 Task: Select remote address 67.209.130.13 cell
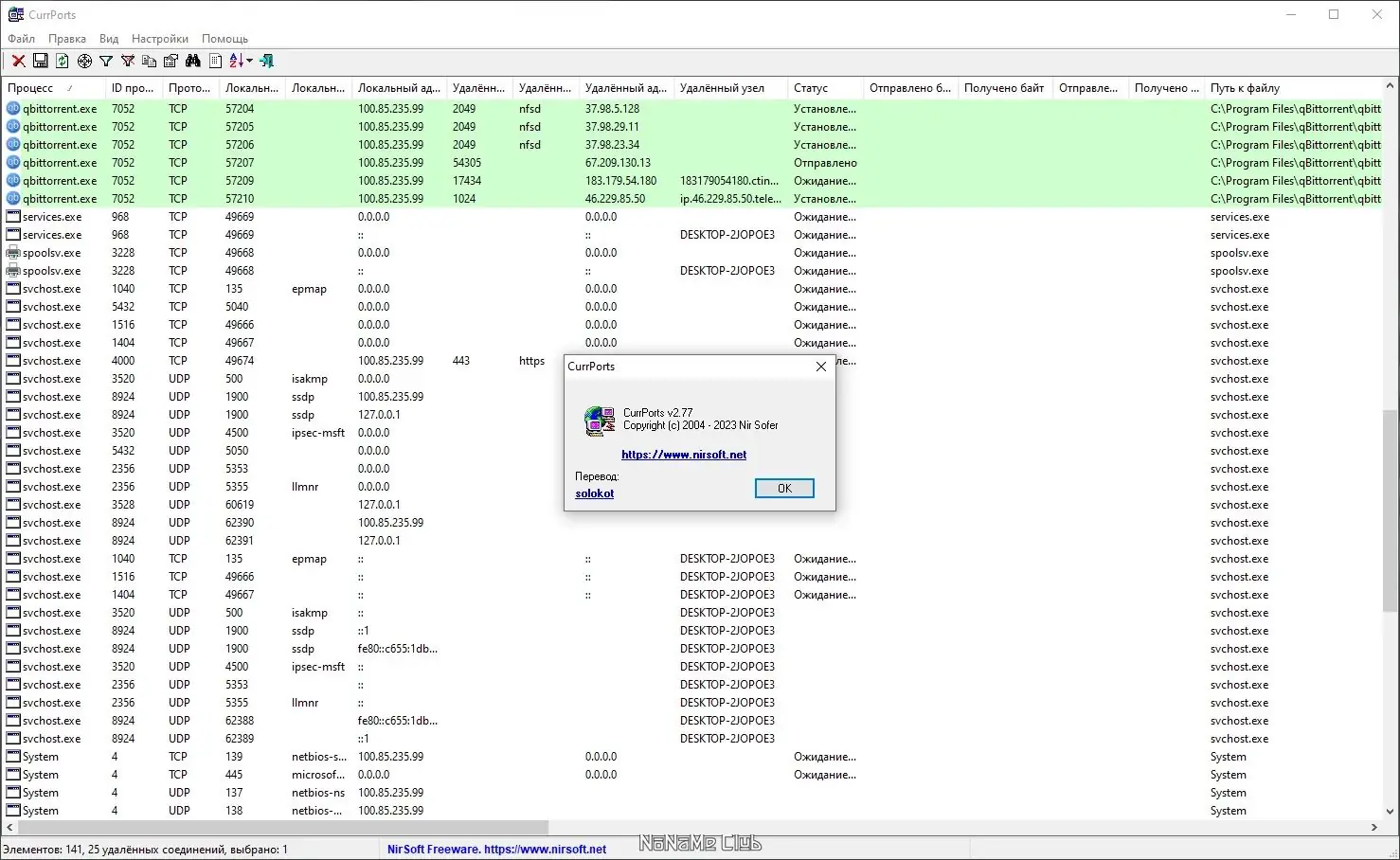pyautogui.click(x=618, y=163)
